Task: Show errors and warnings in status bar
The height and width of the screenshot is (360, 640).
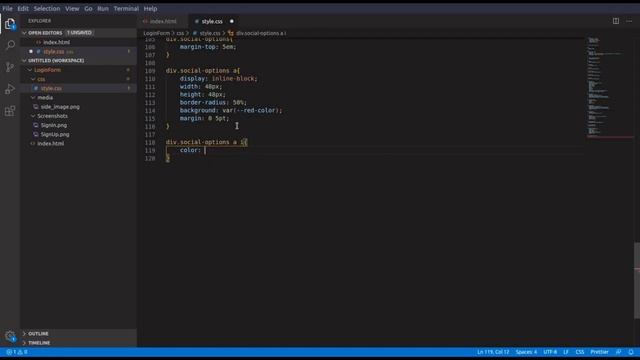Action: coord(17,352)
